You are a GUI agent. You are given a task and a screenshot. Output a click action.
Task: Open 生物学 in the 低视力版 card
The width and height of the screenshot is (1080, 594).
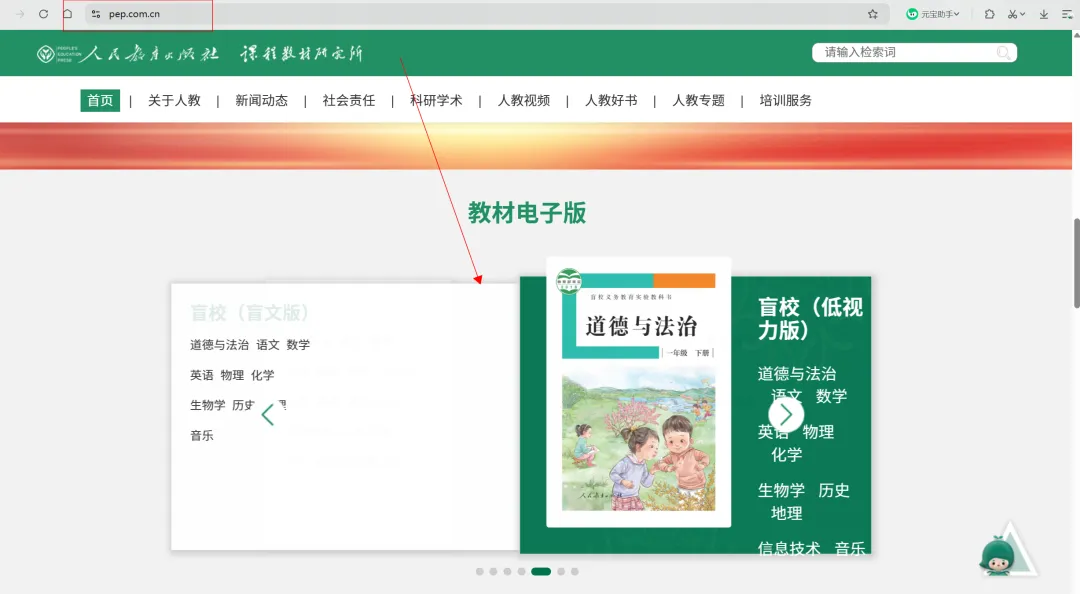(x=781, y=491)
